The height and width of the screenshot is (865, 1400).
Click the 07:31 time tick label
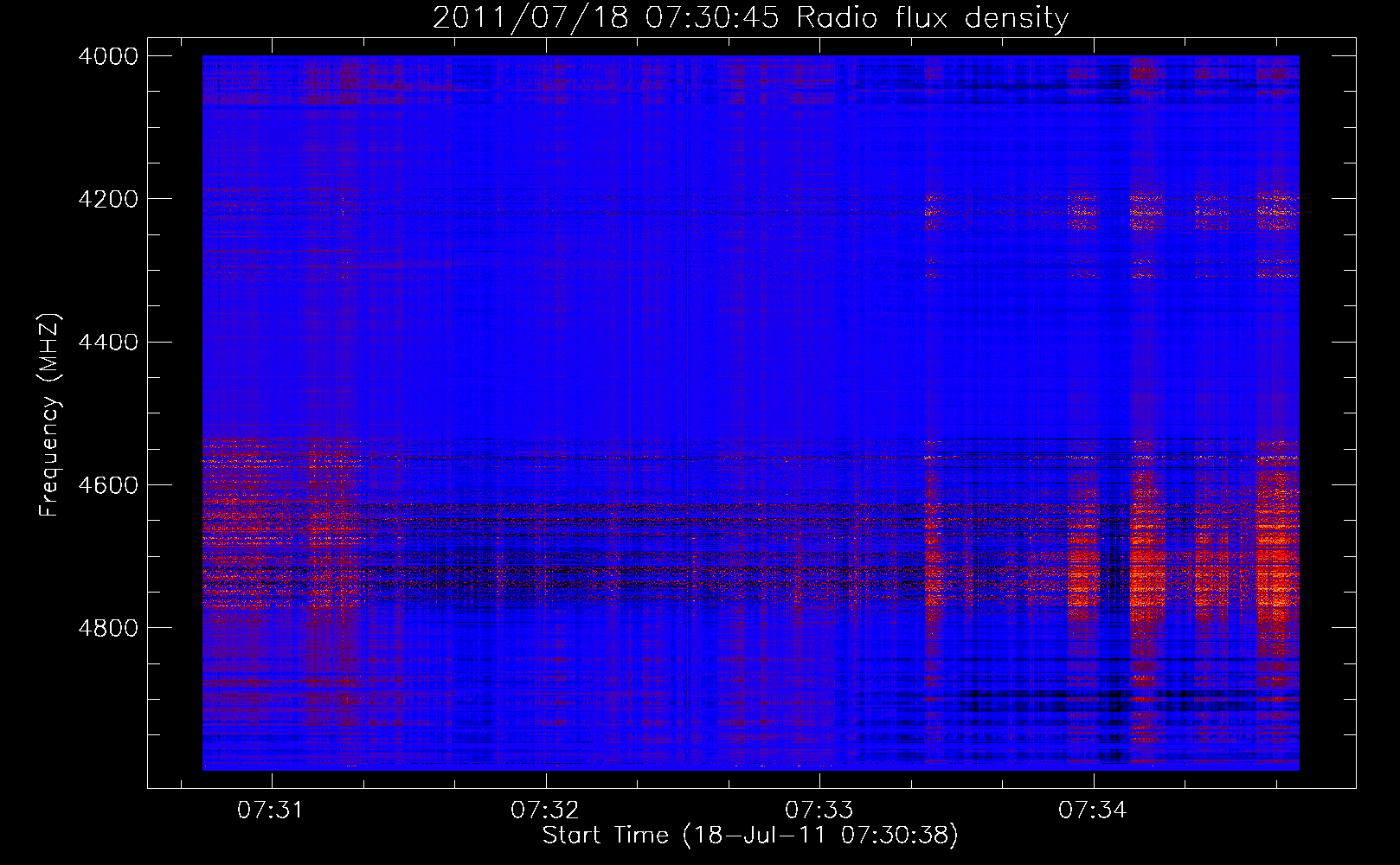[x=271, y=811]
